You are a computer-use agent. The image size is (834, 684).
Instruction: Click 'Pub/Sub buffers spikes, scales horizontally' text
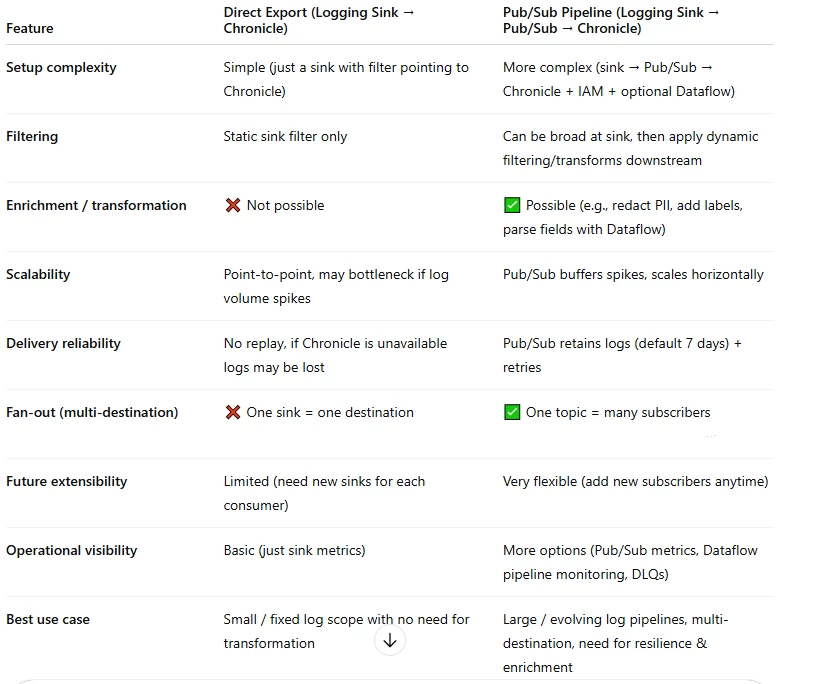pos(633,274)
